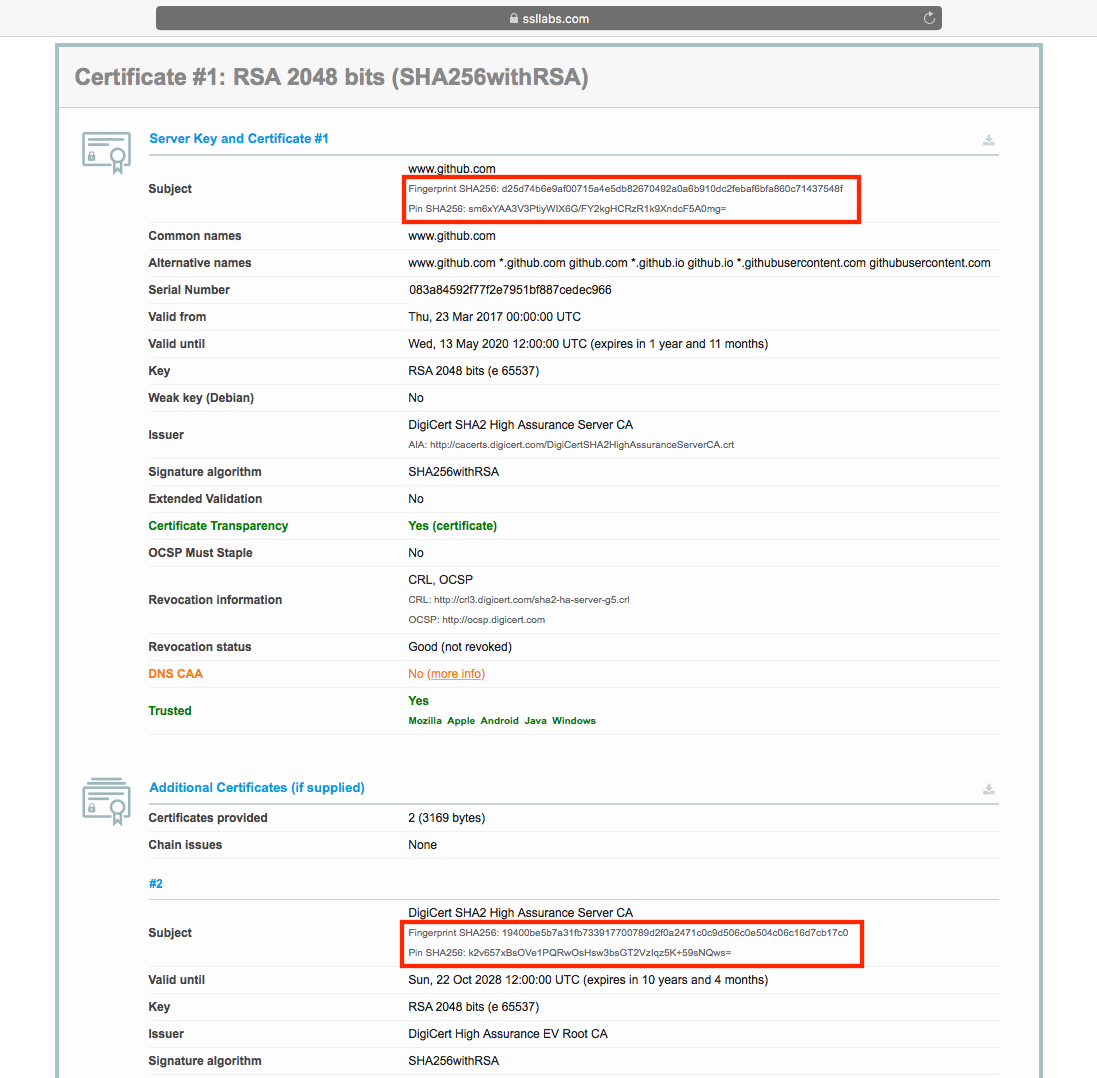Click the download icon for Additional Certificates
Image resolution: width=1097 pixels, height=1078 pixels.
click(x=988, y=789)
